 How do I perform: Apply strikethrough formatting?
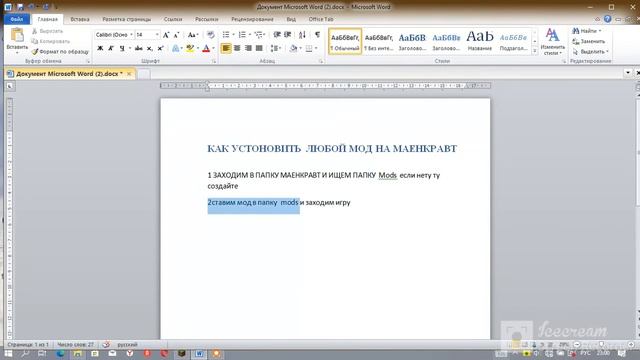138,48
